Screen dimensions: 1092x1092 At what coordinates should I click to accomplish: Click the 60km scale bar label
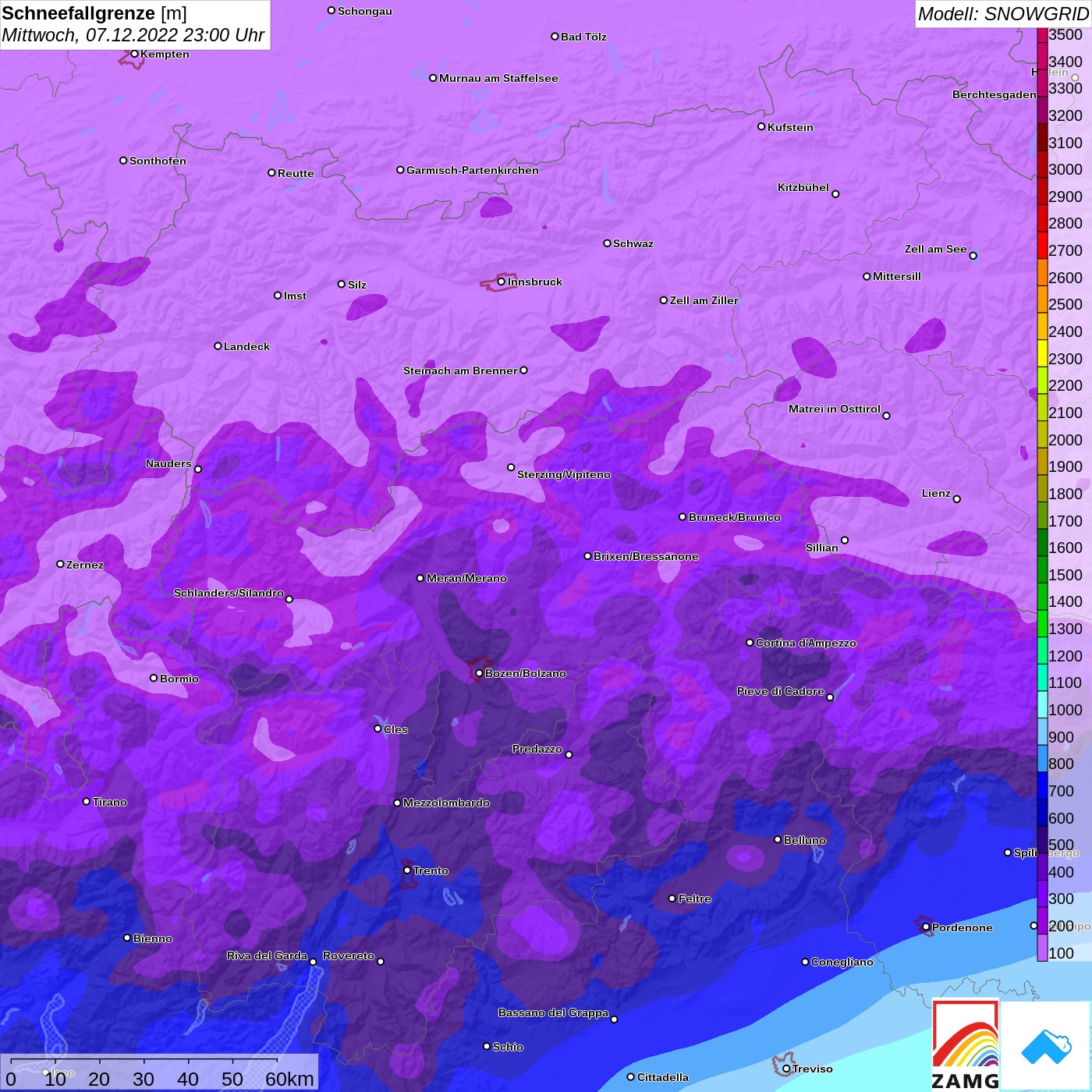point(289,1079)
